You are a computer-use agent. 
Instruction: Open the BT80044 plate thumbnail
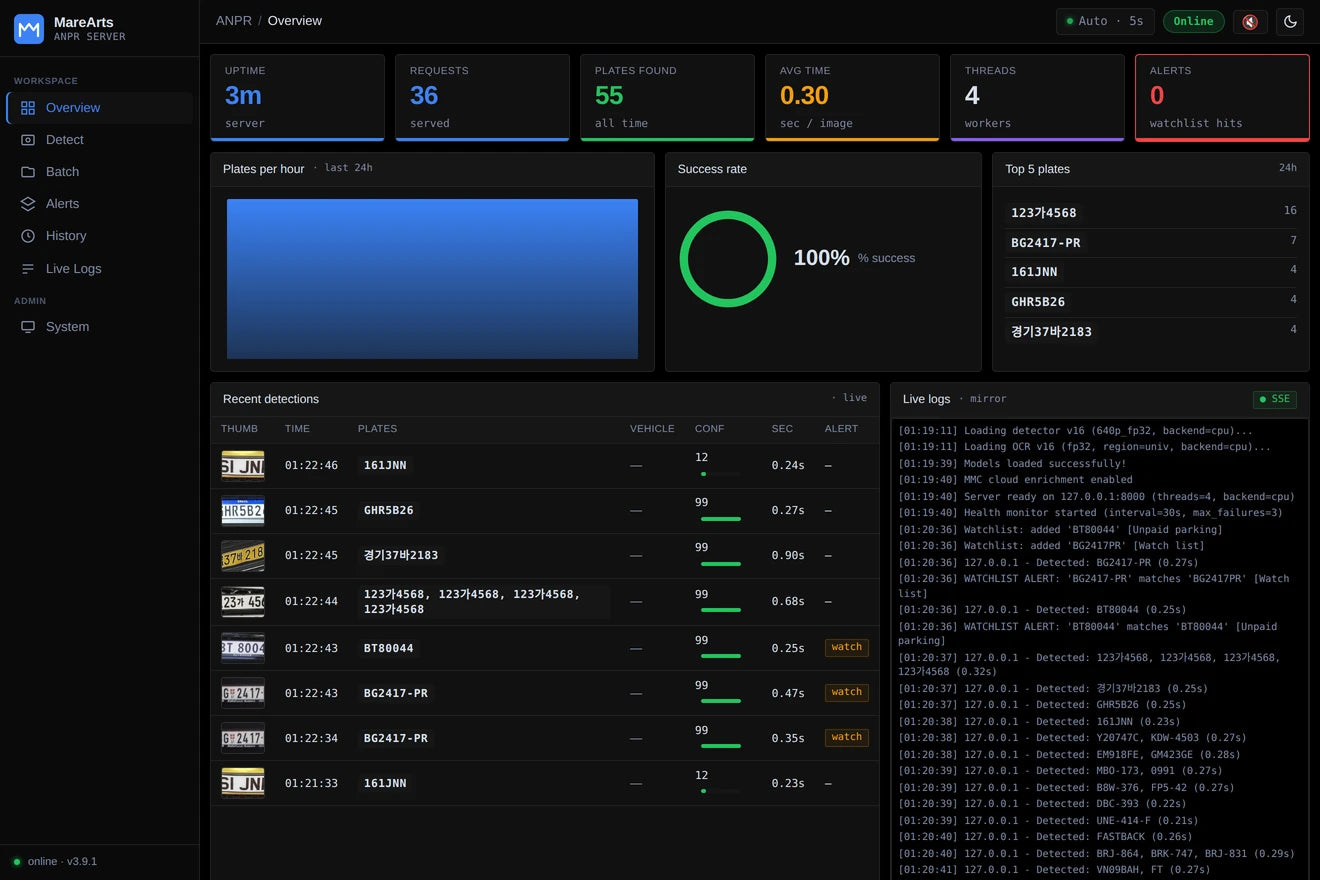[243, 648]
